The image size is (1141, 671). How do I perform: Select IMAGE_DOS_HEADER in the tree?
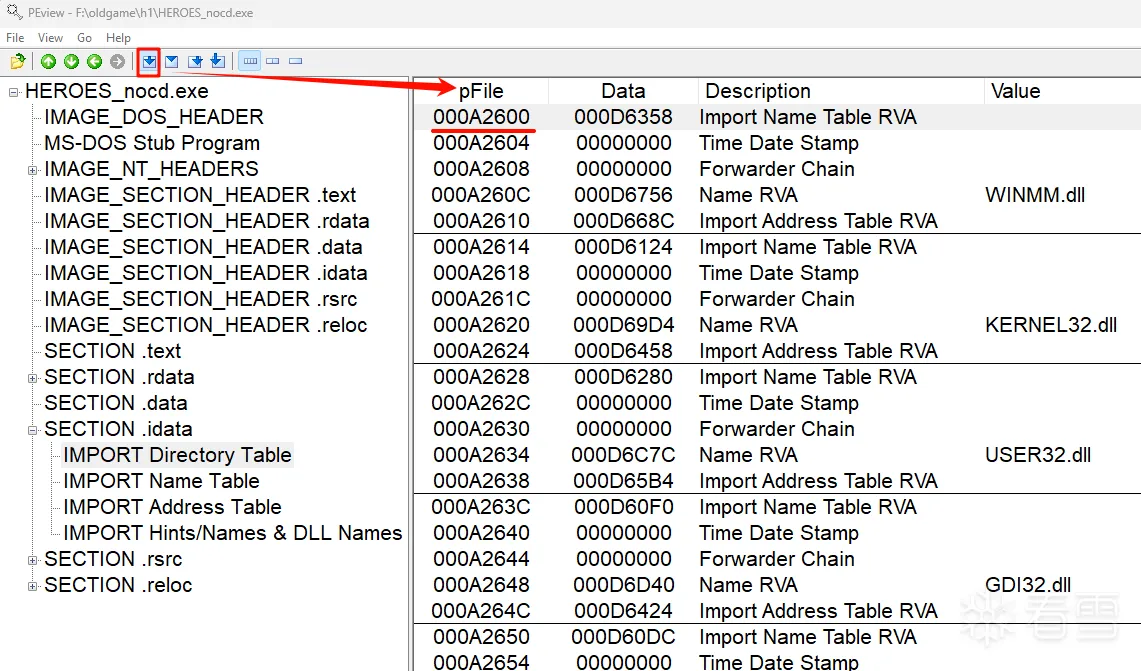[x=154, y=117]
